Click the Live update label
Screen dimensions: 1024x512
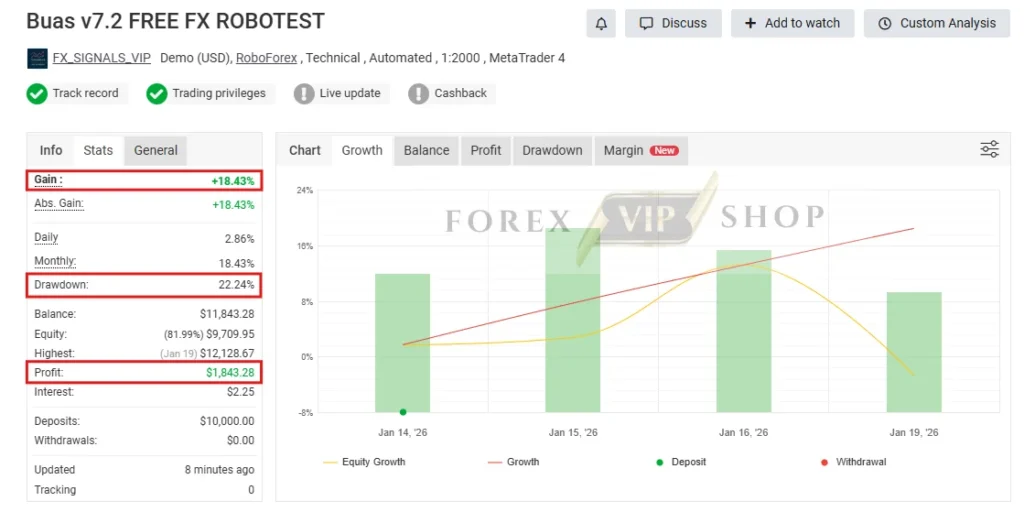click(350, 93)
